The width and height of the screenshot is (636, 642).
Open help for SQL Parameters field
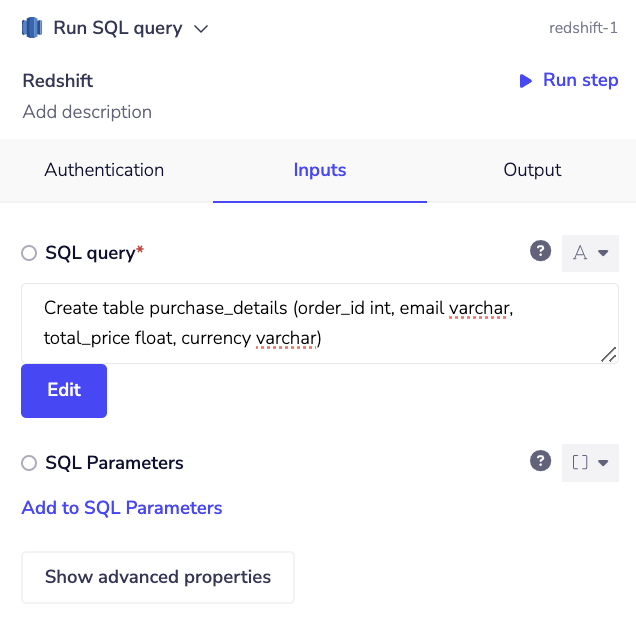(540, 461)
